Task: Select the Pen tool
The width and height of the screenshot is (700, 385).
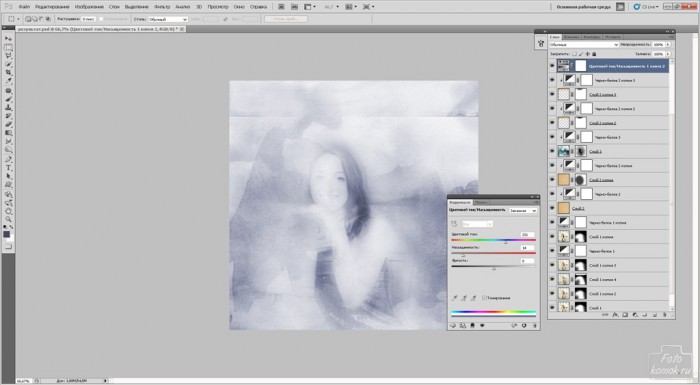Action: click(8, 159)
